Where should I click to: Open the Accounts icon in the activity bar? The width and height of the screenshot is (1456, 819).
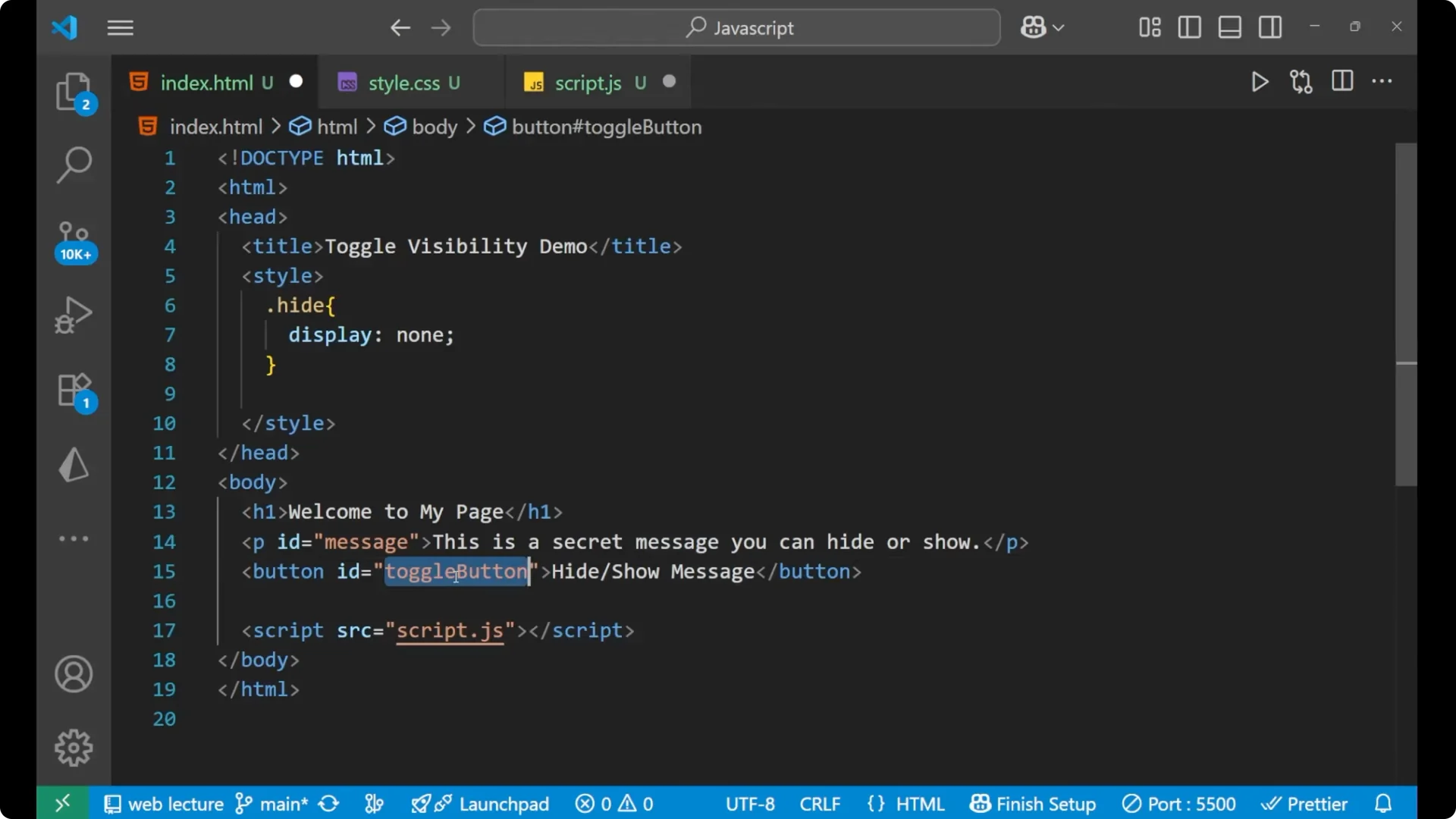[x=74, y=674]
